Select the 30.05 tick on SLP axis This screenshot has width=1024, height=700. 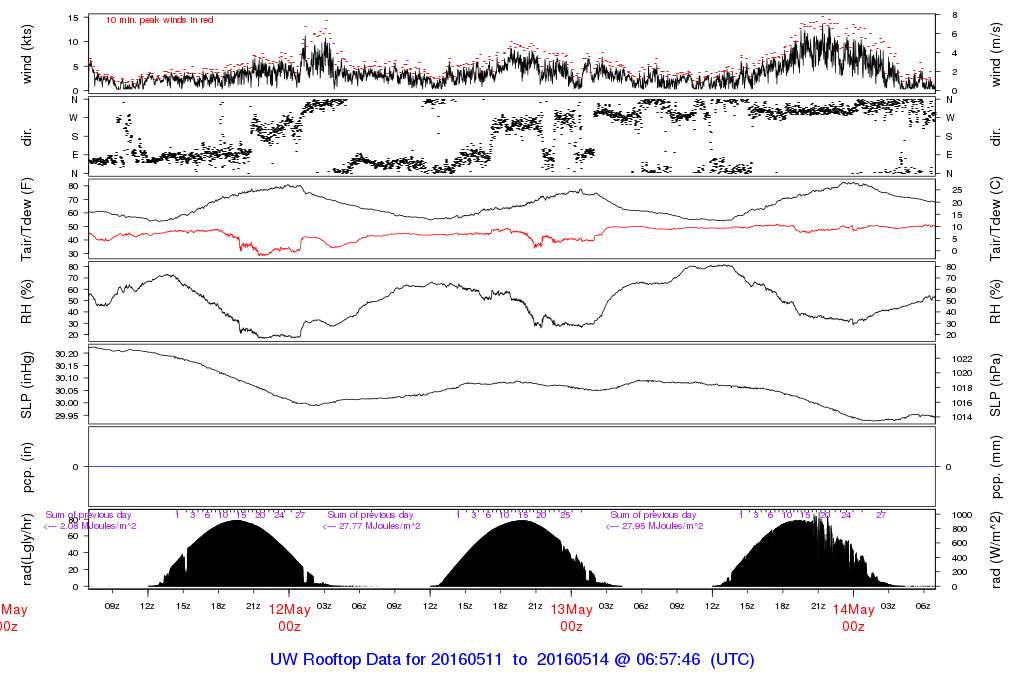click(x=67, y=390)
